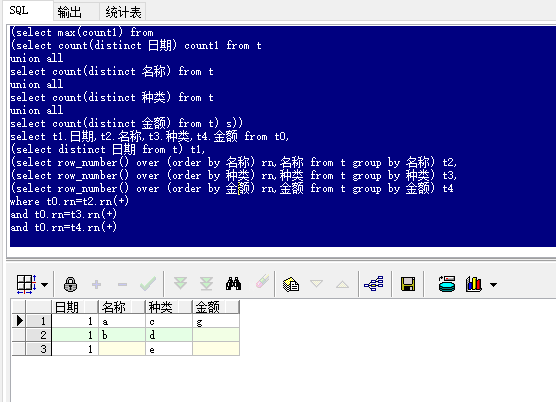The width and height of the screenshot is (556, 402).
Task: Click the delete record minus icon
Action: 122,284
